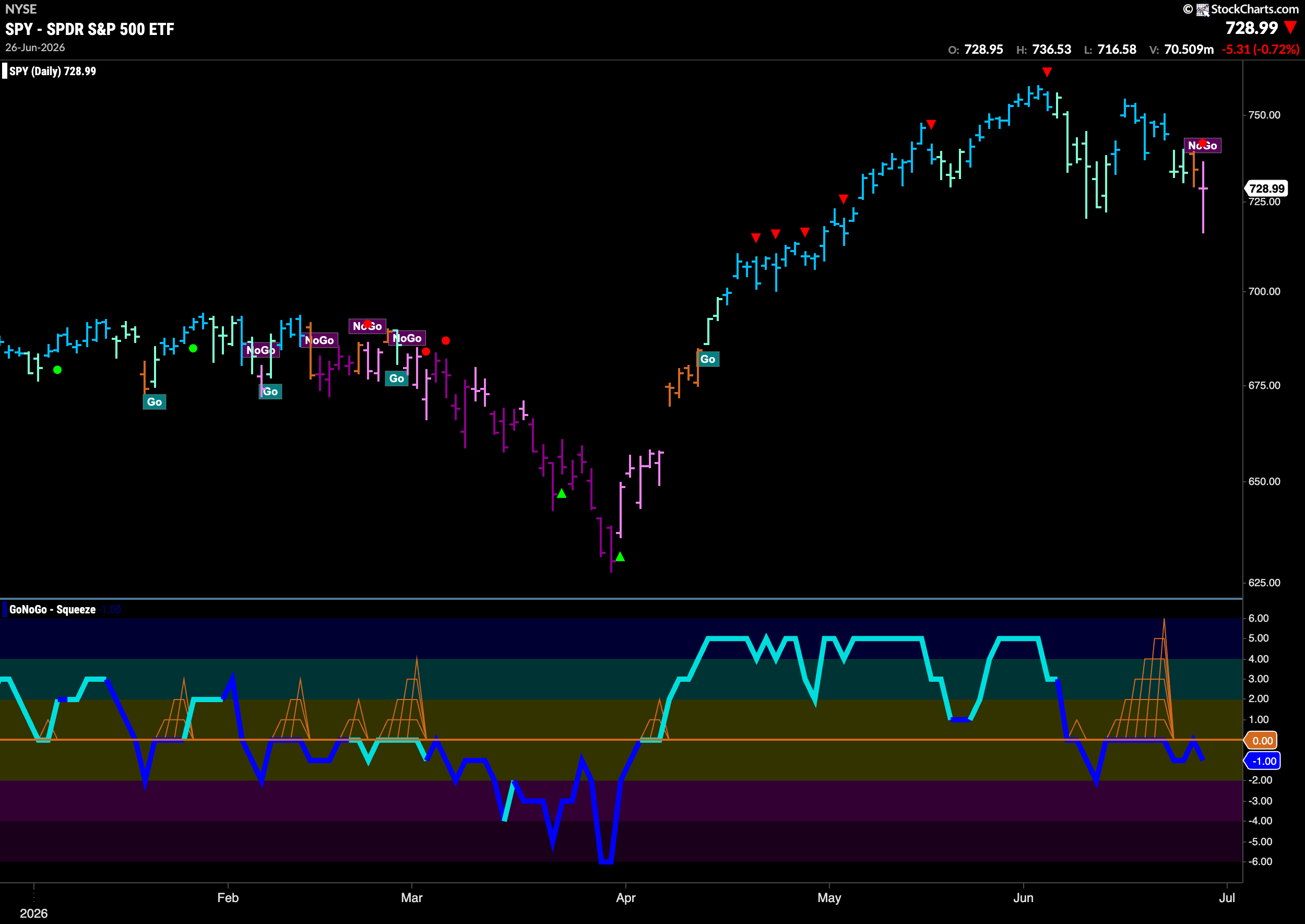Click the 675.00 price axis label

(1264, 385)
